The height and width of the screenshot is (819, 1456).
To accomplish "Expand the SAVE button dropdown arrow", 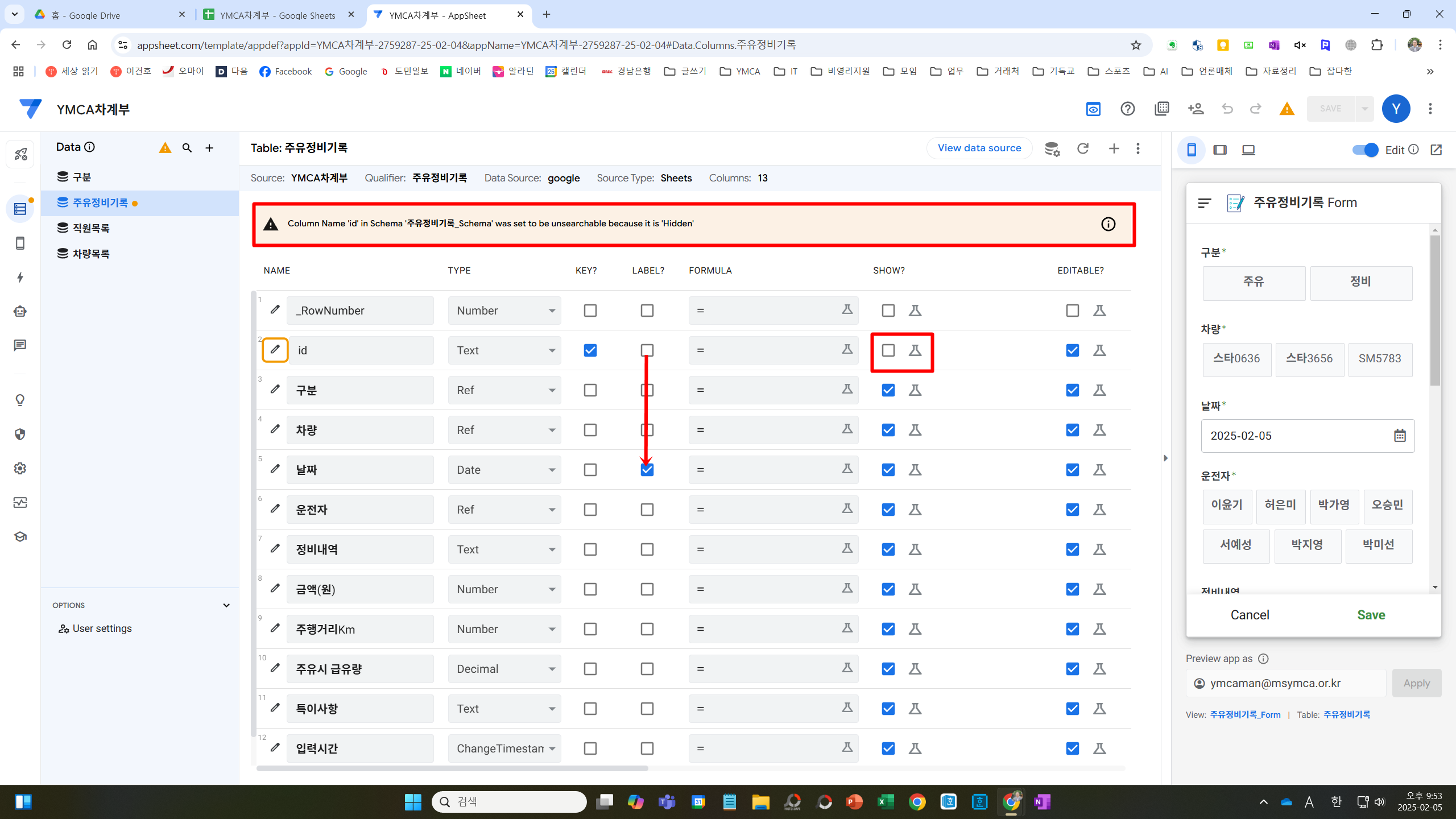I will 1364,109.
